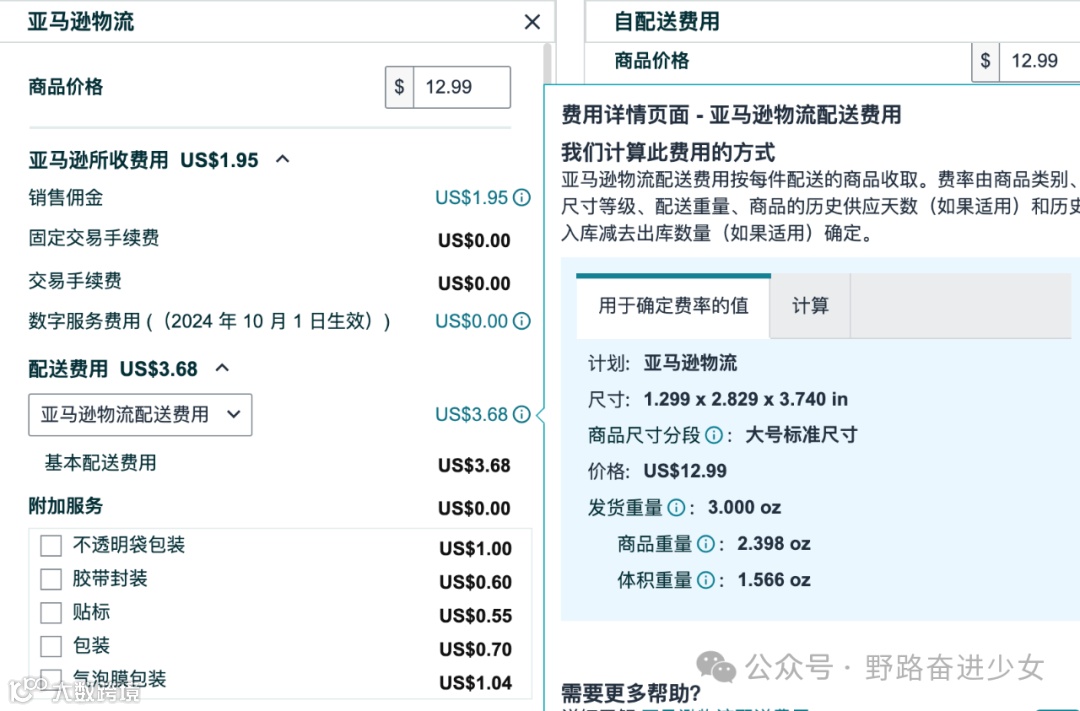
Task: Click the 大号标准尺寸 value
Action: coord(801,435)
